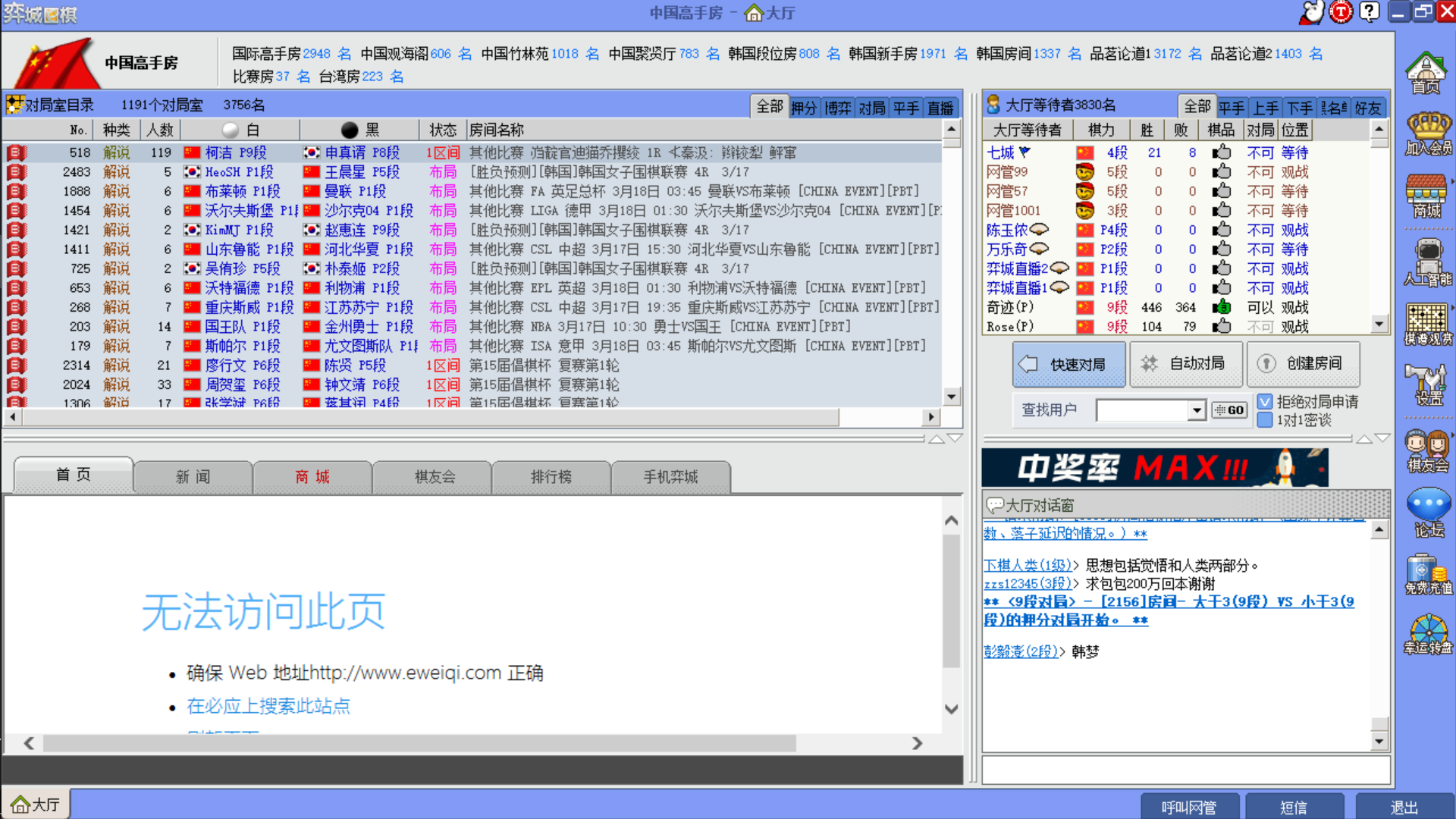
Task: Click the 免费充值 sidebar icon
Action: tap(1428, 573)
